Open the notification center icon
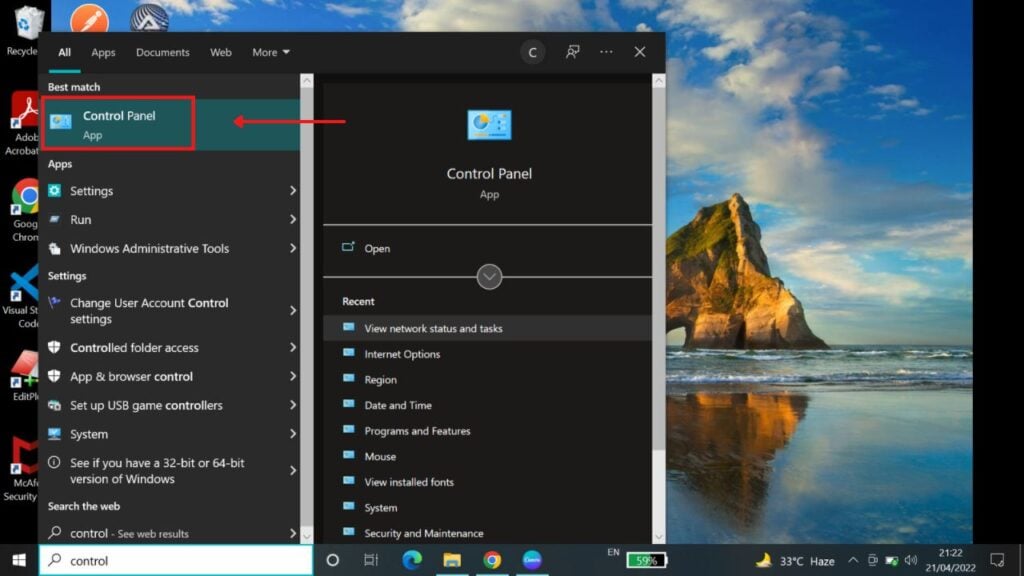The width and height of the screenshot is (1024, 576). coord(997,560)
